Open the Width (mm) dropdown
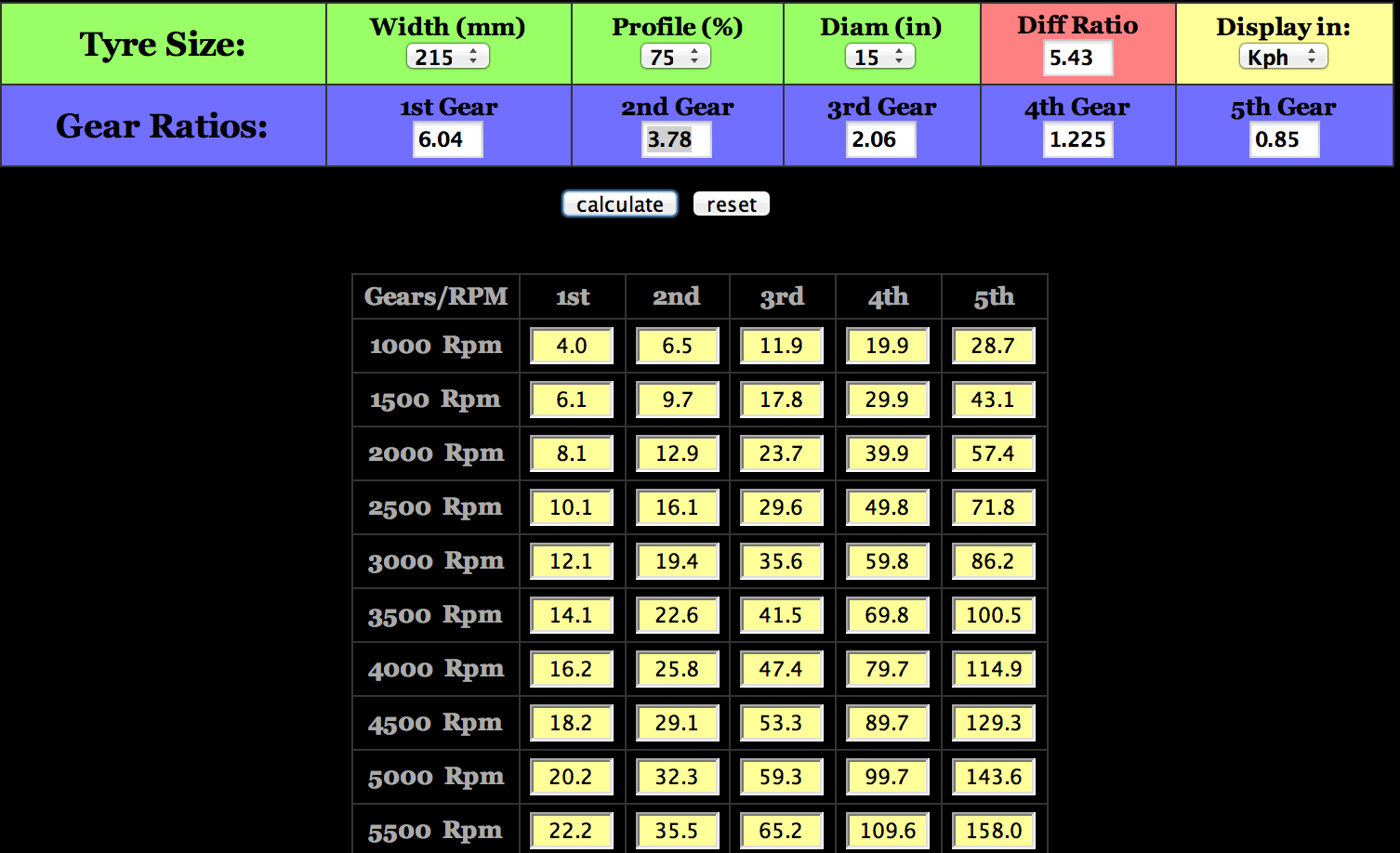 pyautogui.click(x=447, y=57)
